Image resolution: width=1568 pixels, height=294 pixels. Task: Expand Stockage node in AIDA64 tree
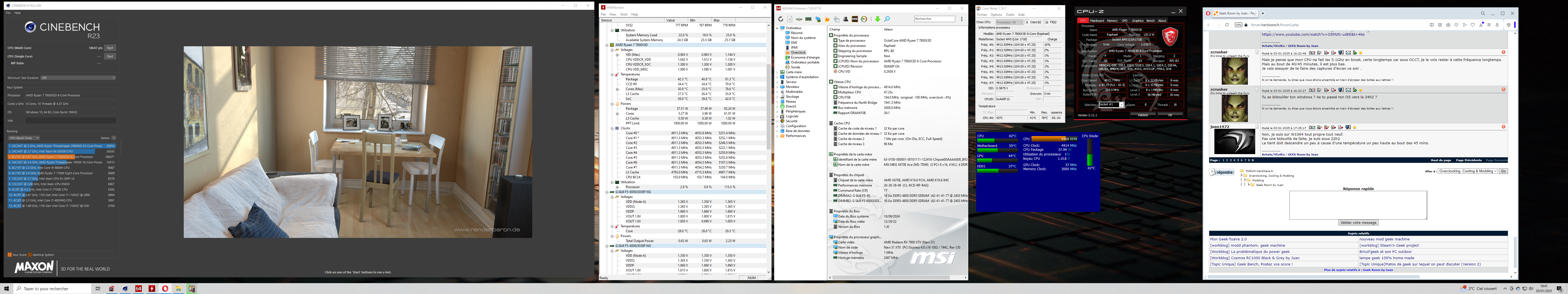click(777, 97)
